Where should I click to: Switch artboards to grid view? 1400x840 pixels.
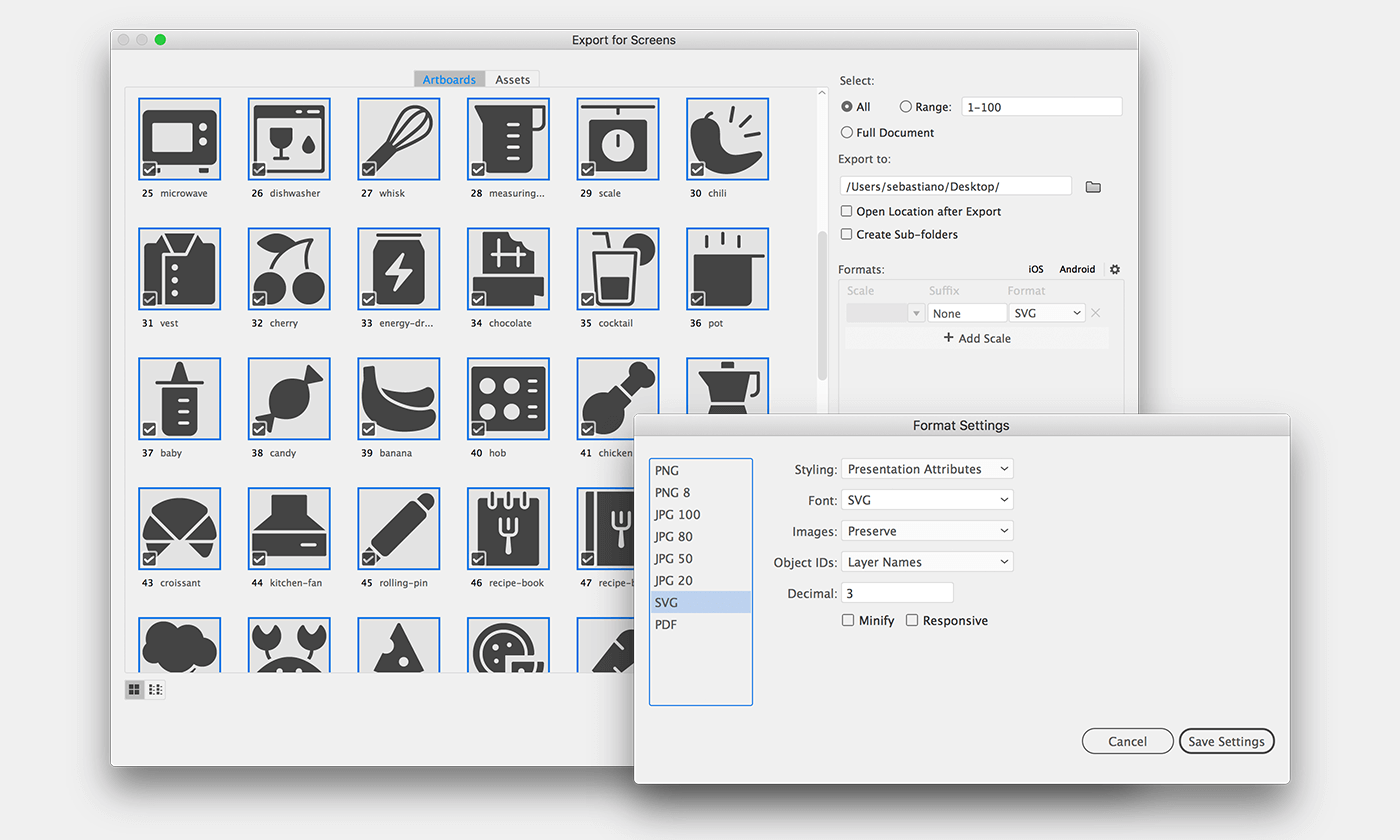(134, 689)
